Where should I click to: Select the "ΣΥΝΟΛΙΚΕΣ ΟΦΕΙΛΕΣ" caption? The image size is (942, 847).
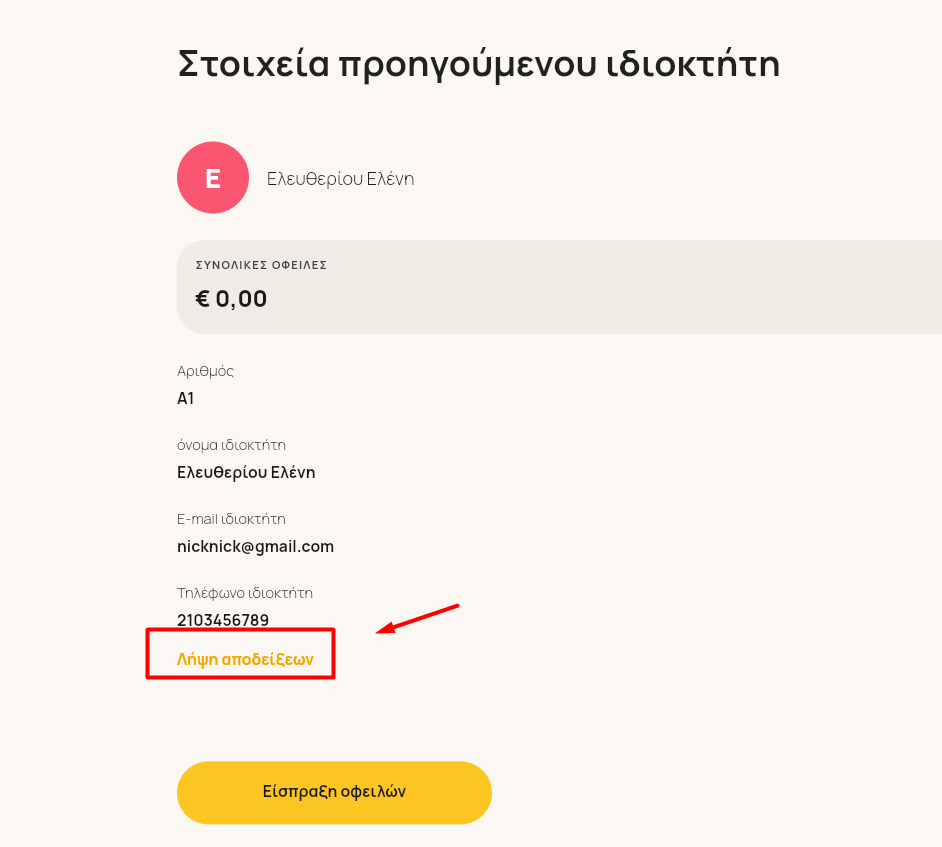pyautogui.click(x=261, y=265)
